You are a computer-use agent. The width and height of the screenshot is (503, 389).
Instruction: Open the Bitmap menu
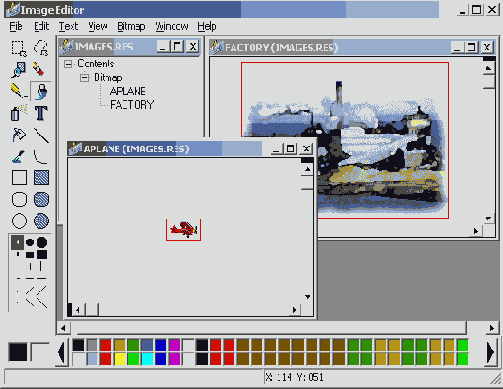[x=131, y=26]
